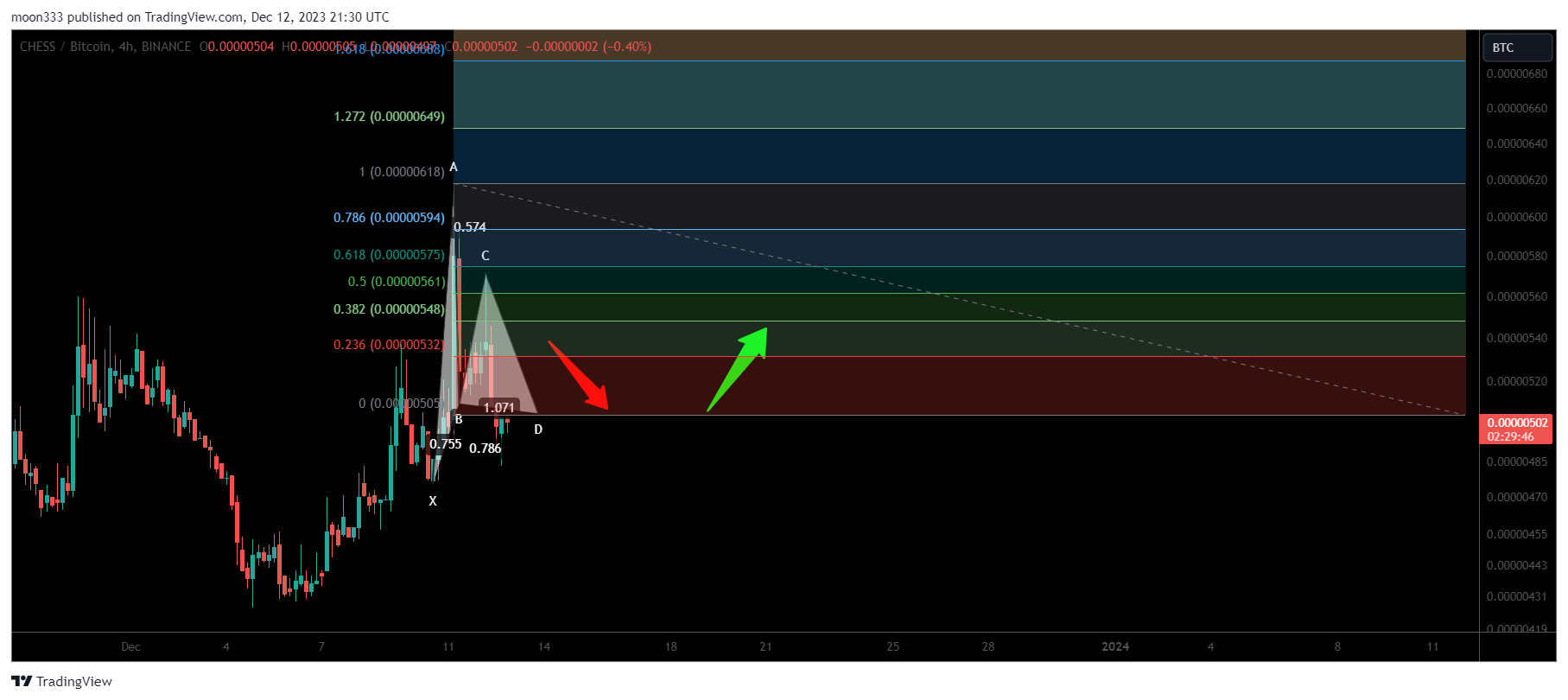Click the 0.755 ratio label
This screenshot has width=1568, height=700.
(446, 444)
